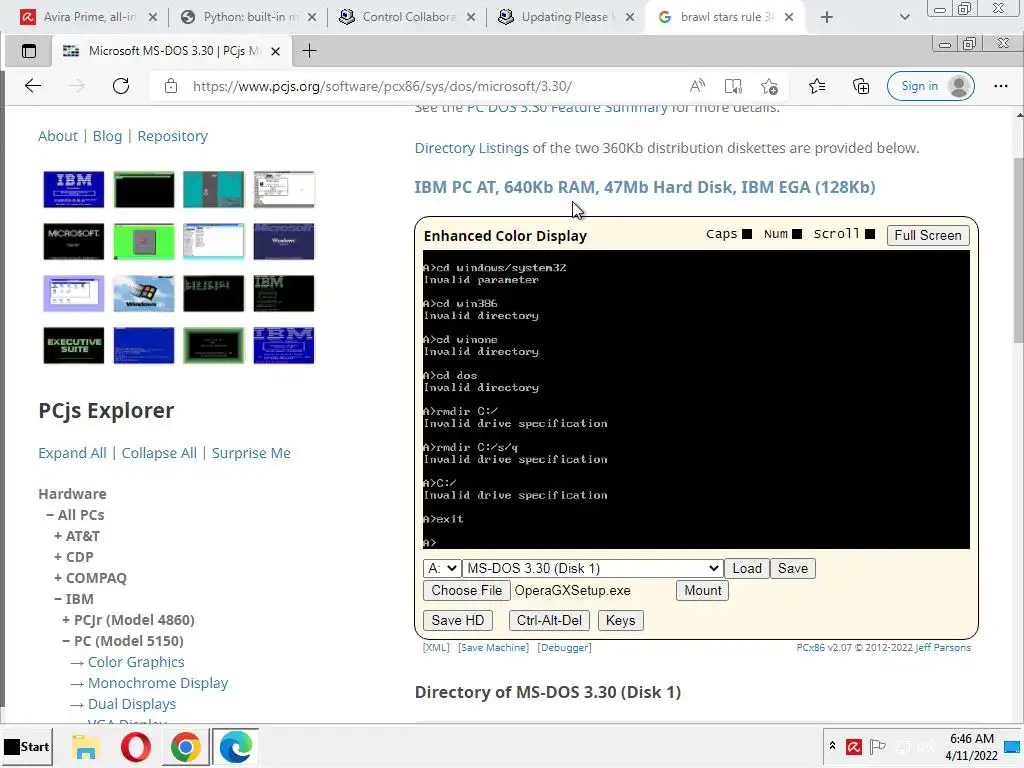1024x768 pixels.
Task: Open the About link
Action: pyautogui.click(x=57, y=136)
